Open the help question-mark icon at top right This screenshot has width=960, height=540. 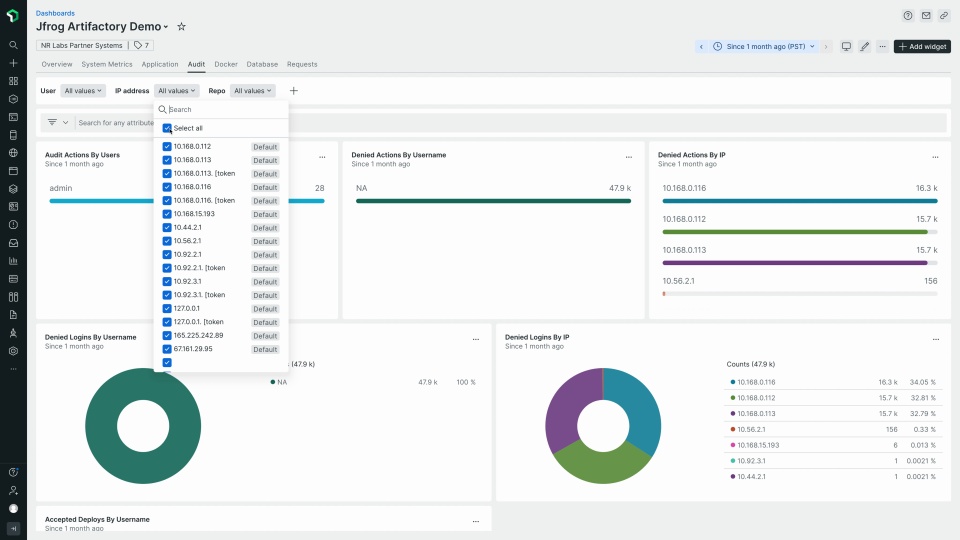click(x=908, y=16)
